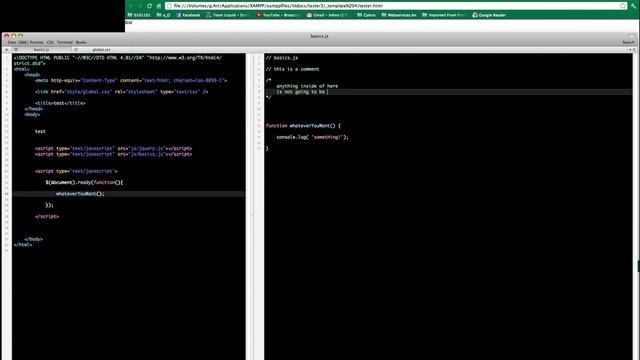Viewport: 640px width, 360px height.
Task: Click the global.css link tag line
Action: point(121,92)
